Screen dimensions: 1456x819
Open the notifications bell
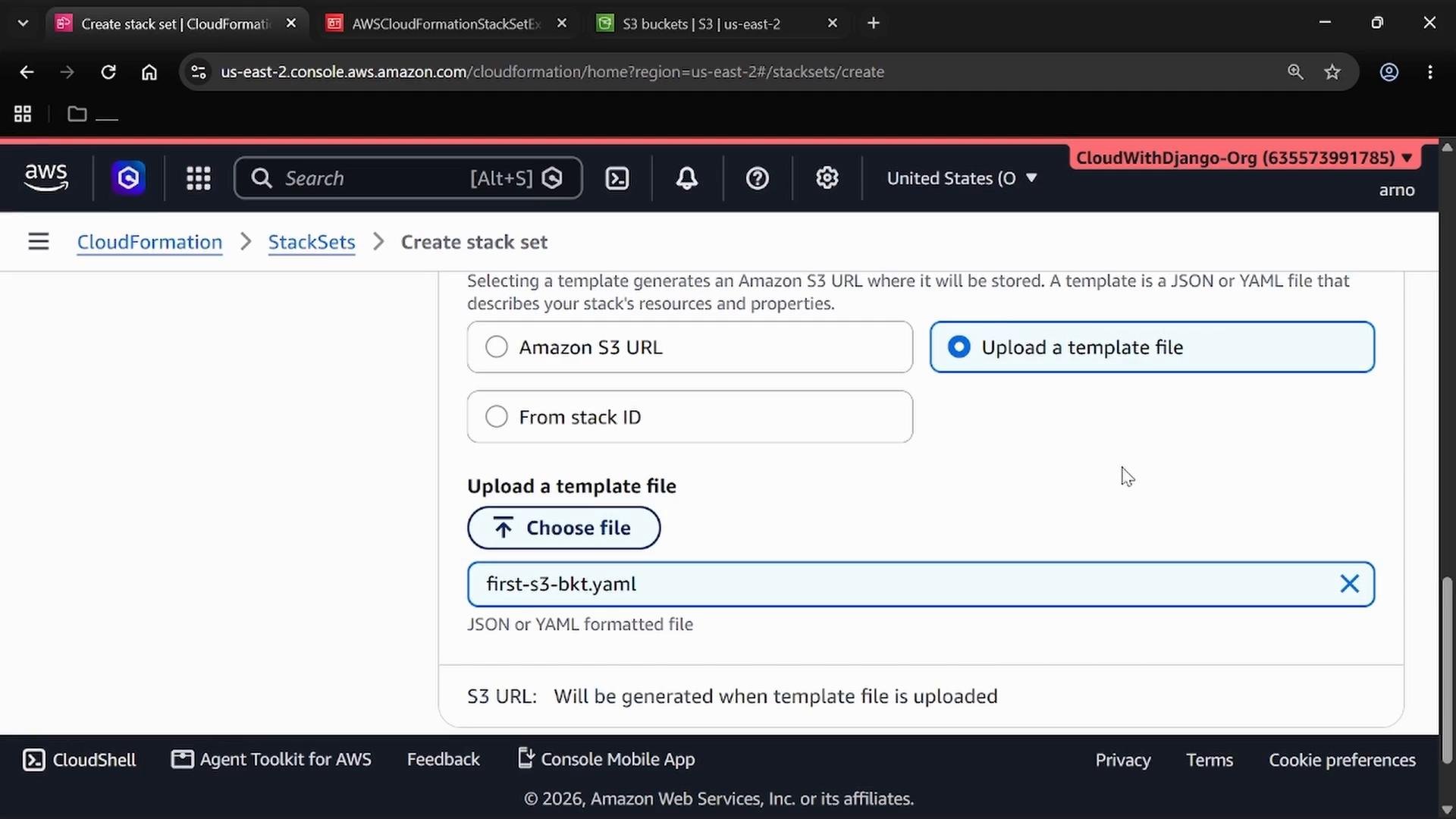coord(687,178)
